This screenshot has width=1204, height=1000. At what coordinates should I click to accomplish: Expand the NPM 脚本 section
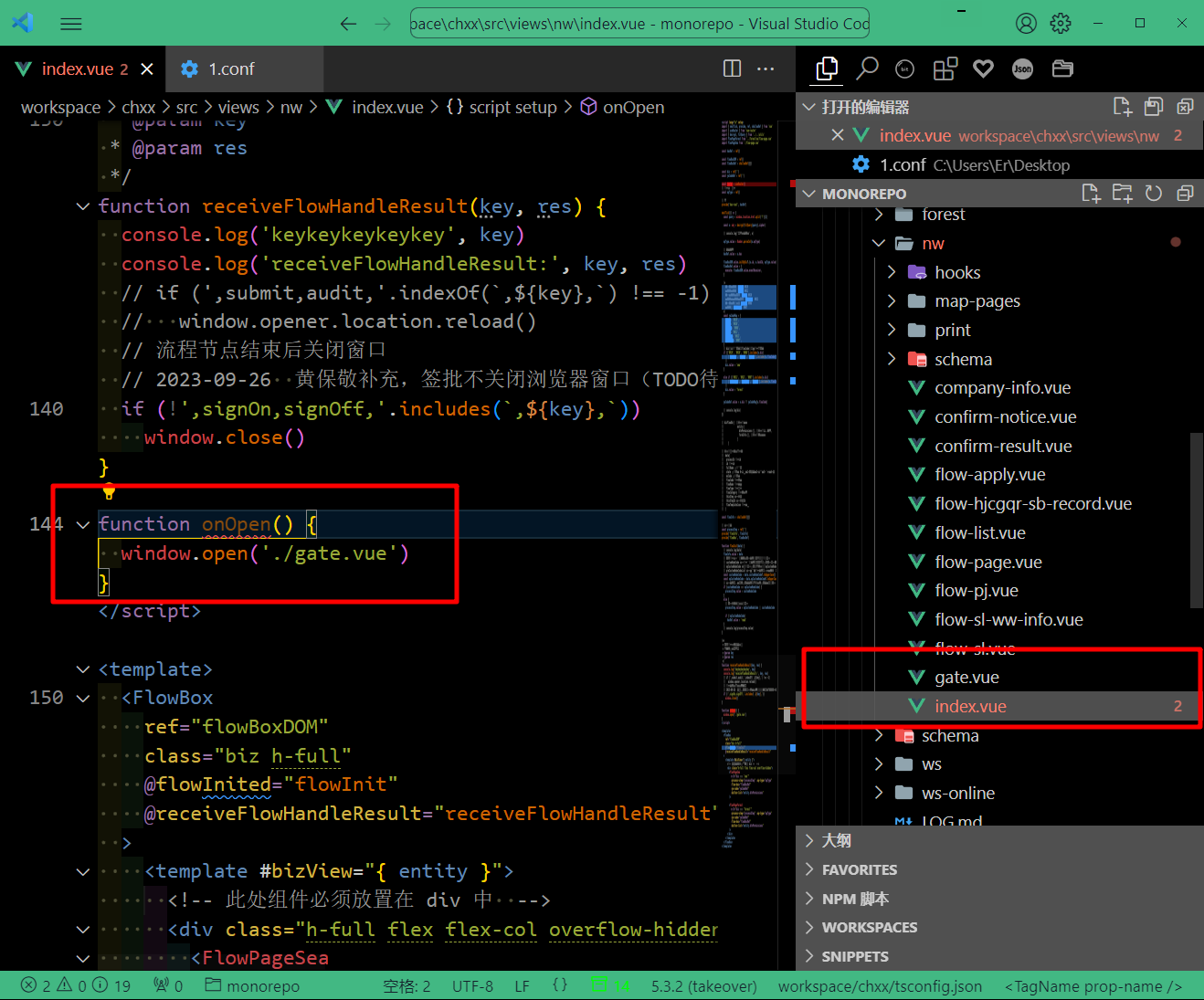pyautogui.click(x=808, y=899)
